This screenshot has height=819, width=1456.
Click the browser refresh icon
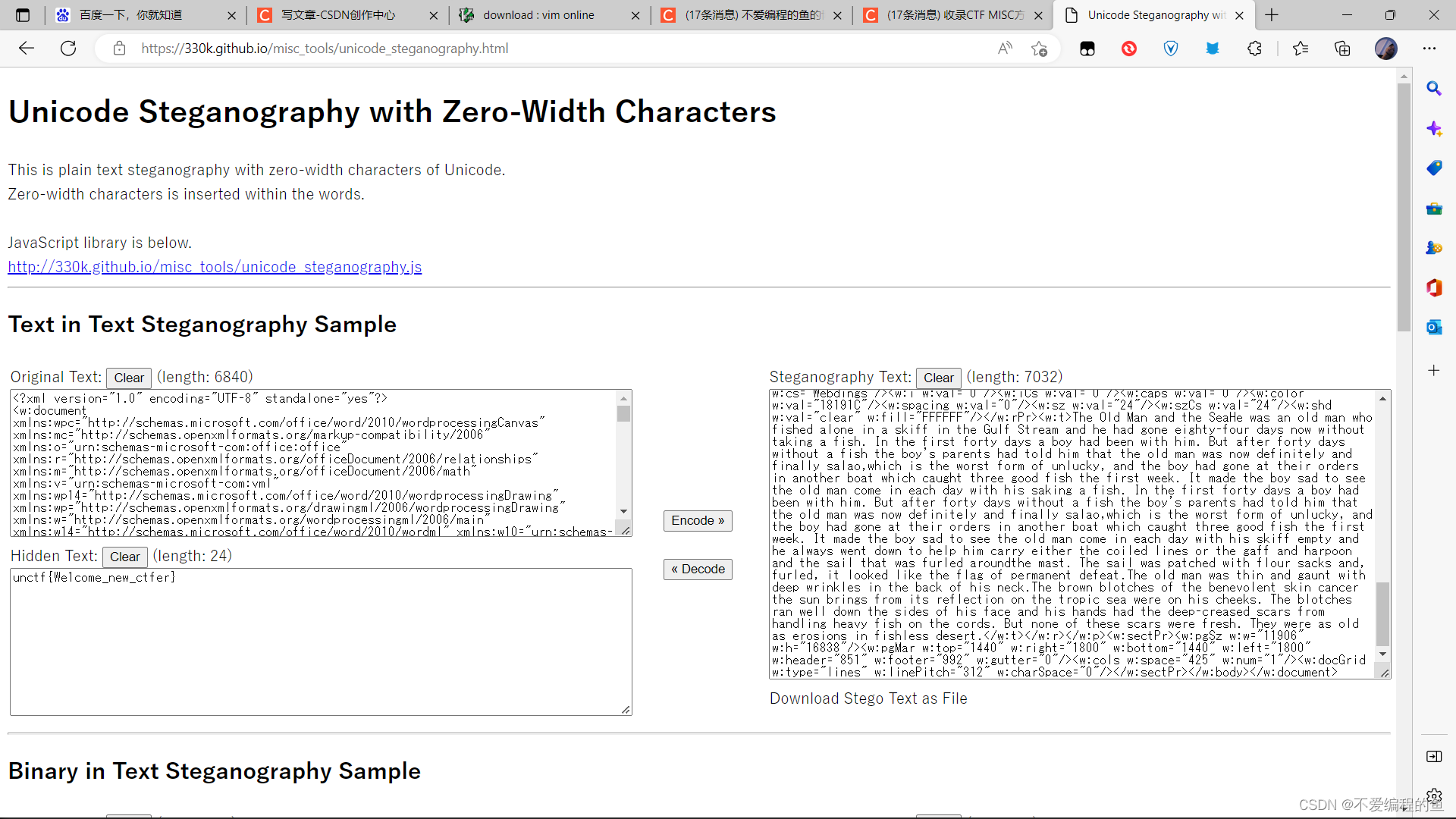[x=68, y=49]
